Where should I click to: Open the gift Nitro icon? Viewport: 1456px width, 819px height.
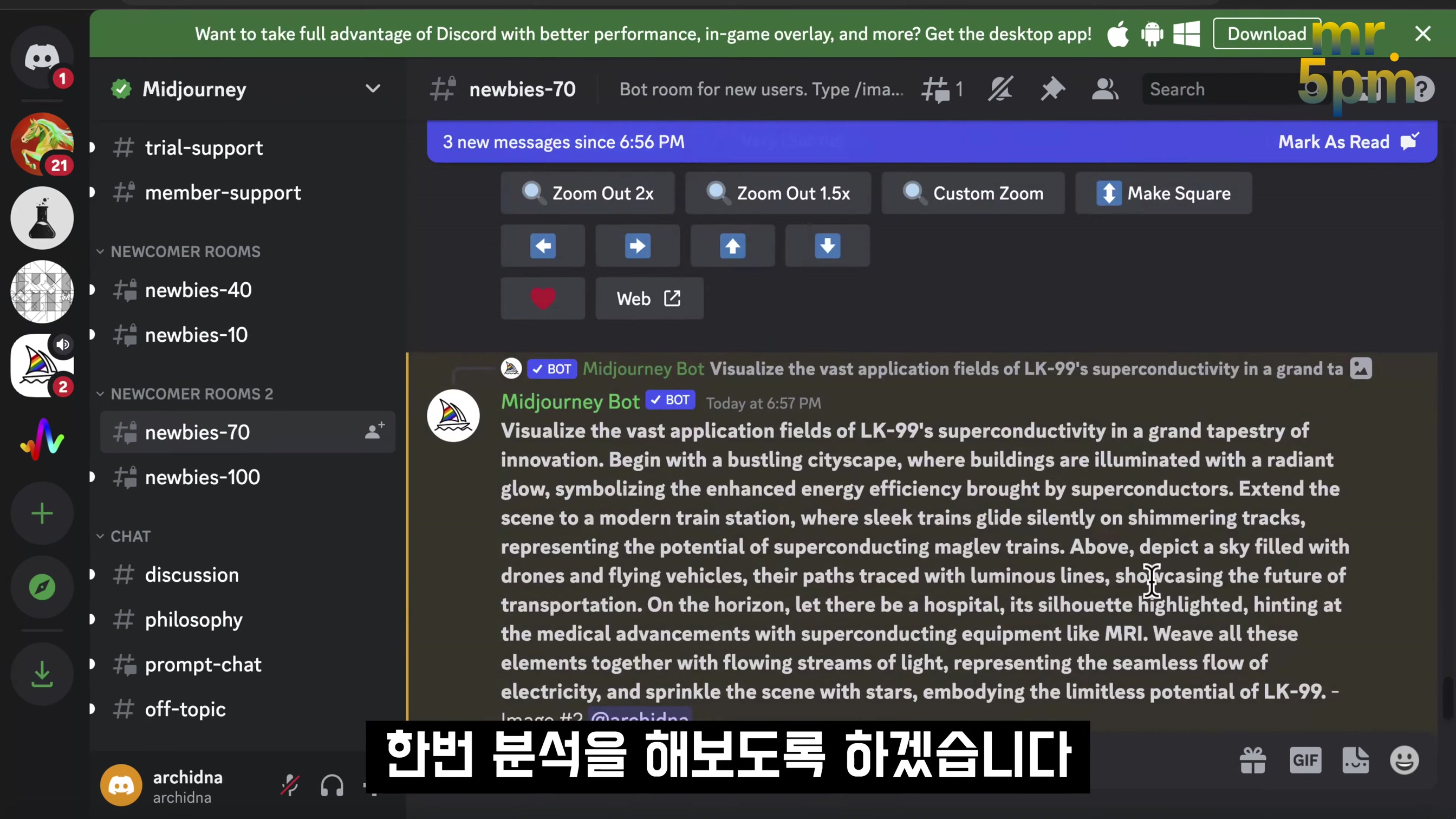tap(1252, 760)
